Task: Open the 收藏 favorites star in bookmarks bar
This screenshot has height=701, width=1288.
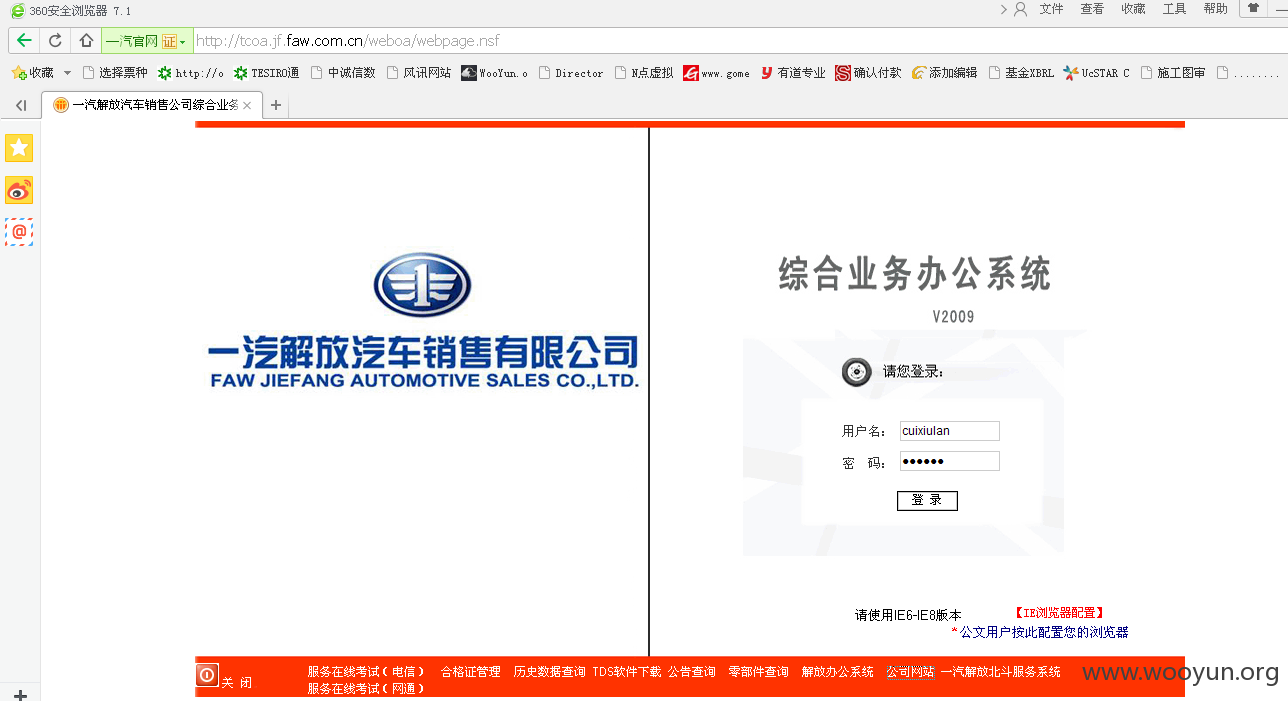Action: tap(32, 73)
